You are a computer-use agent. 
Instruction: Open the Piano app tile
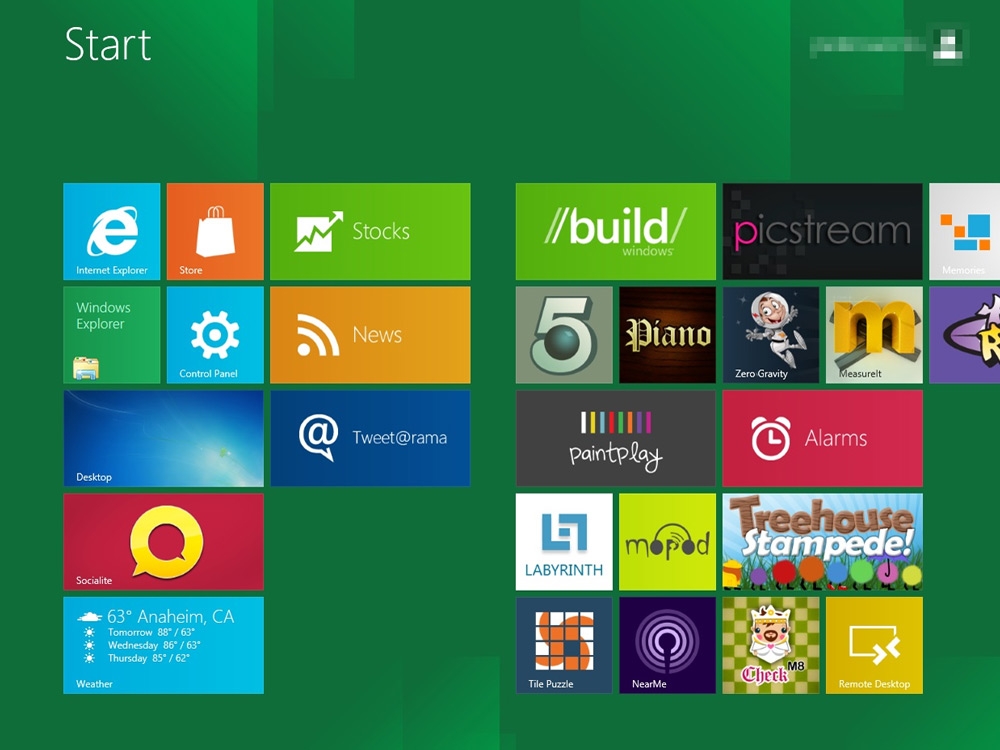[667, 335]
